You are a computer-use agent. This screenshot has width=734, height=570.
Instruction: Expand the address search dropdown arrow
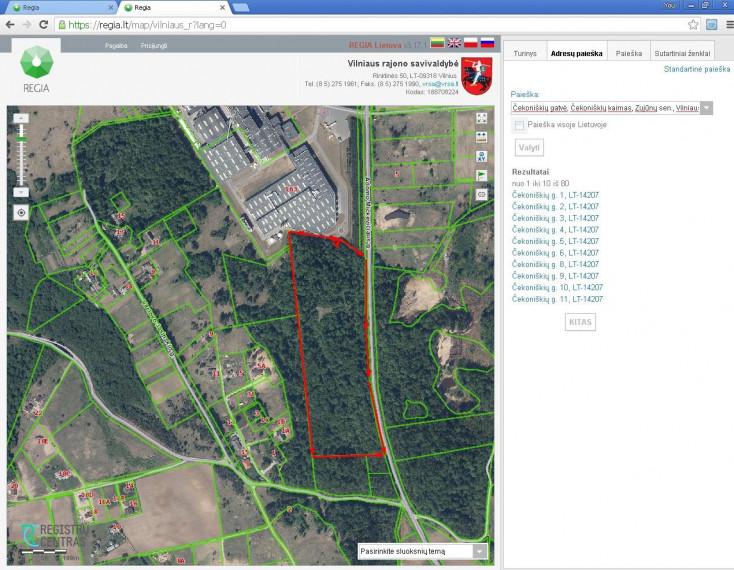coord(706,108)
